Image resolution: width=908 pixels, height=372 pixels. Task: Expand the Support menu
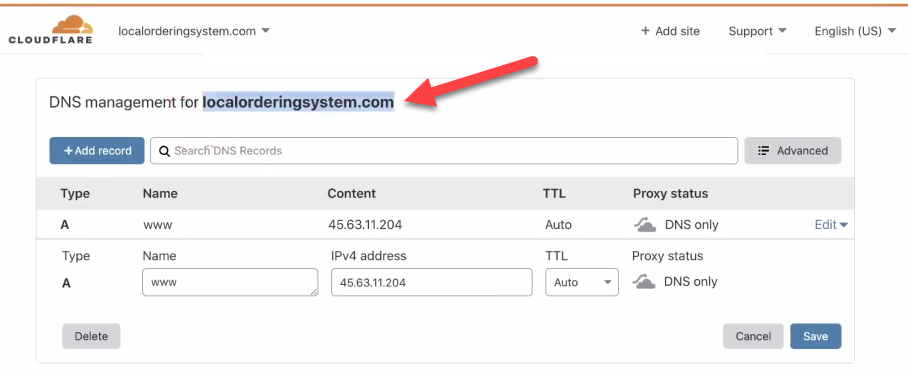pos(757,31)
